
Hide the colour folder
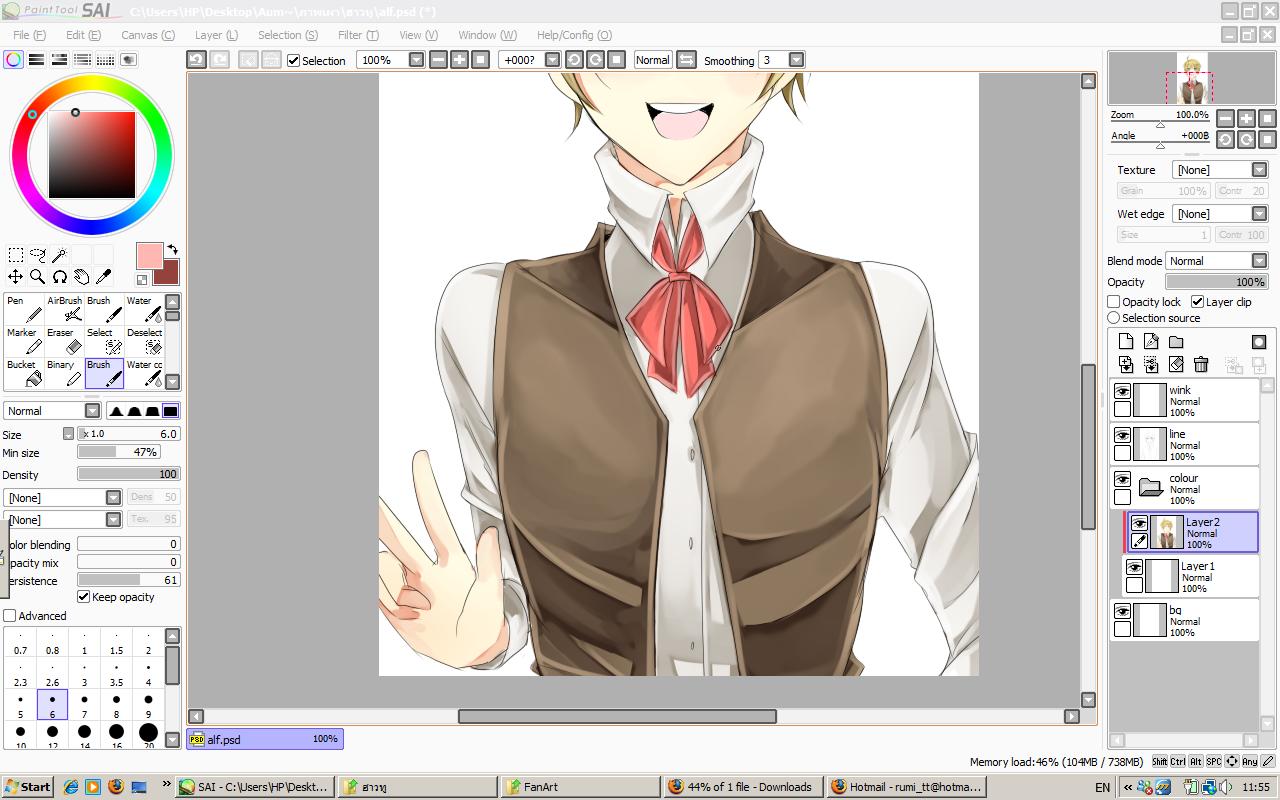point(1123,479)
